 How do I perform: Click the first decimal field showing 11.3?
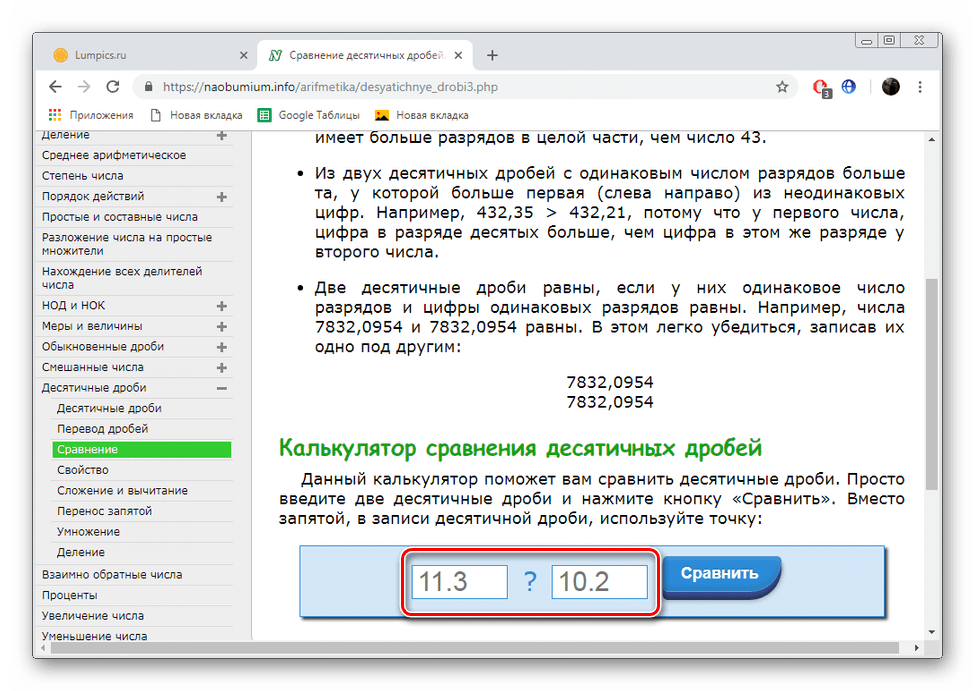click(x=460, y=582)
